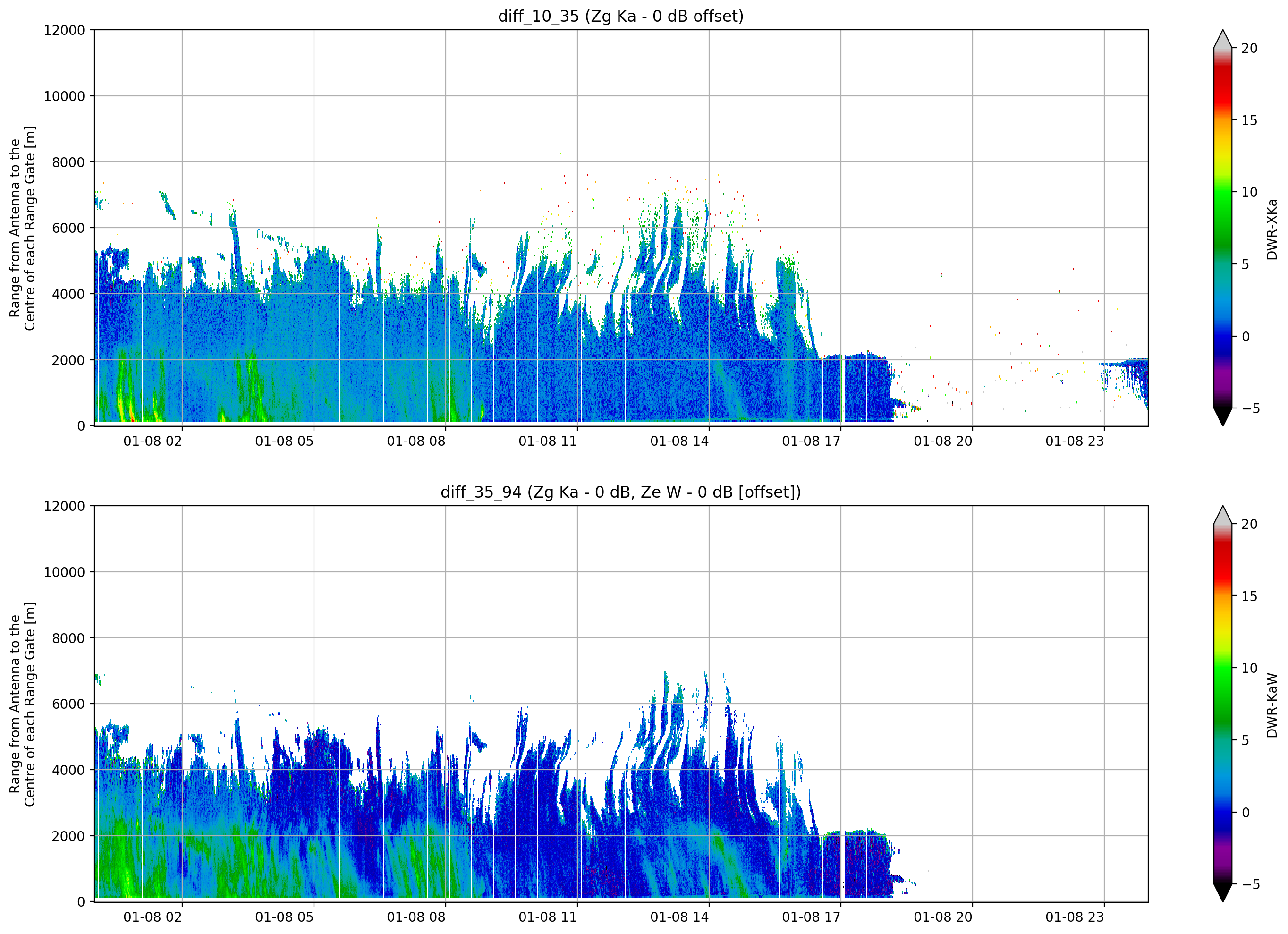Image resolution: width=1288 pixels, height=934 pixels.
Task: Click bottom plot y-axis label 4000
Action: [68, 770]
